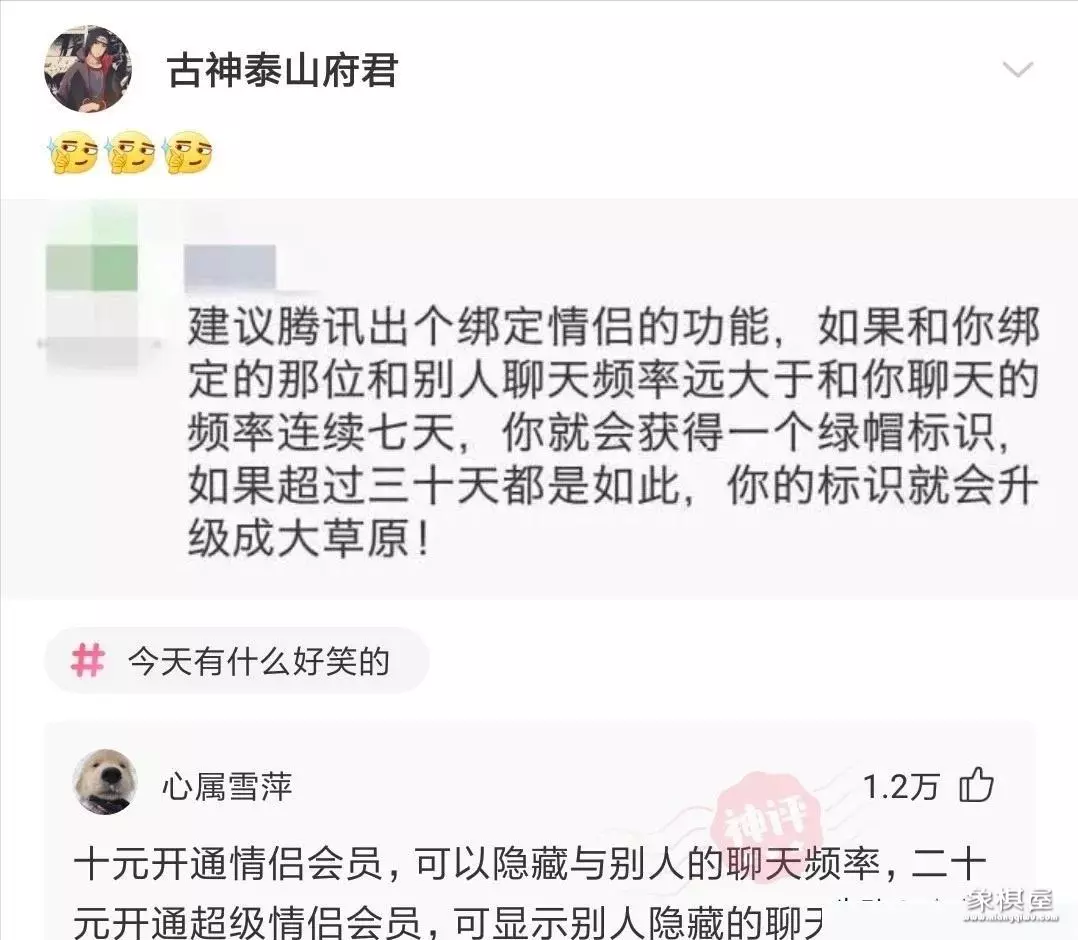Click the second thinking emoji
1078x940 pixels.
click(130, 152)
